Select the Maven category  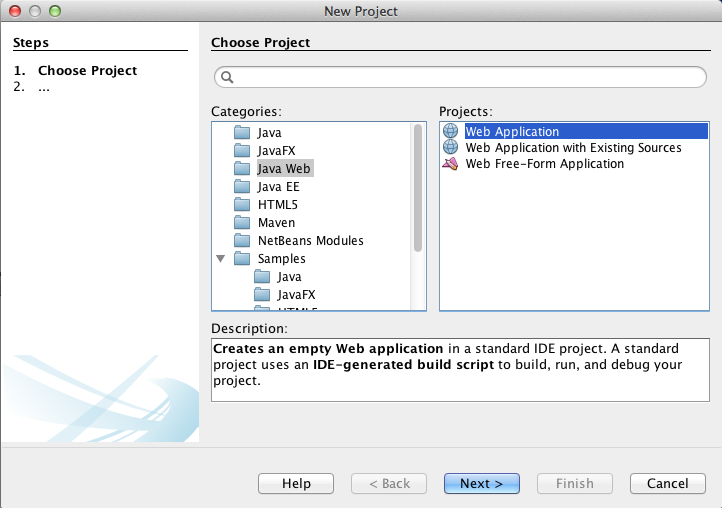[276, 222]
